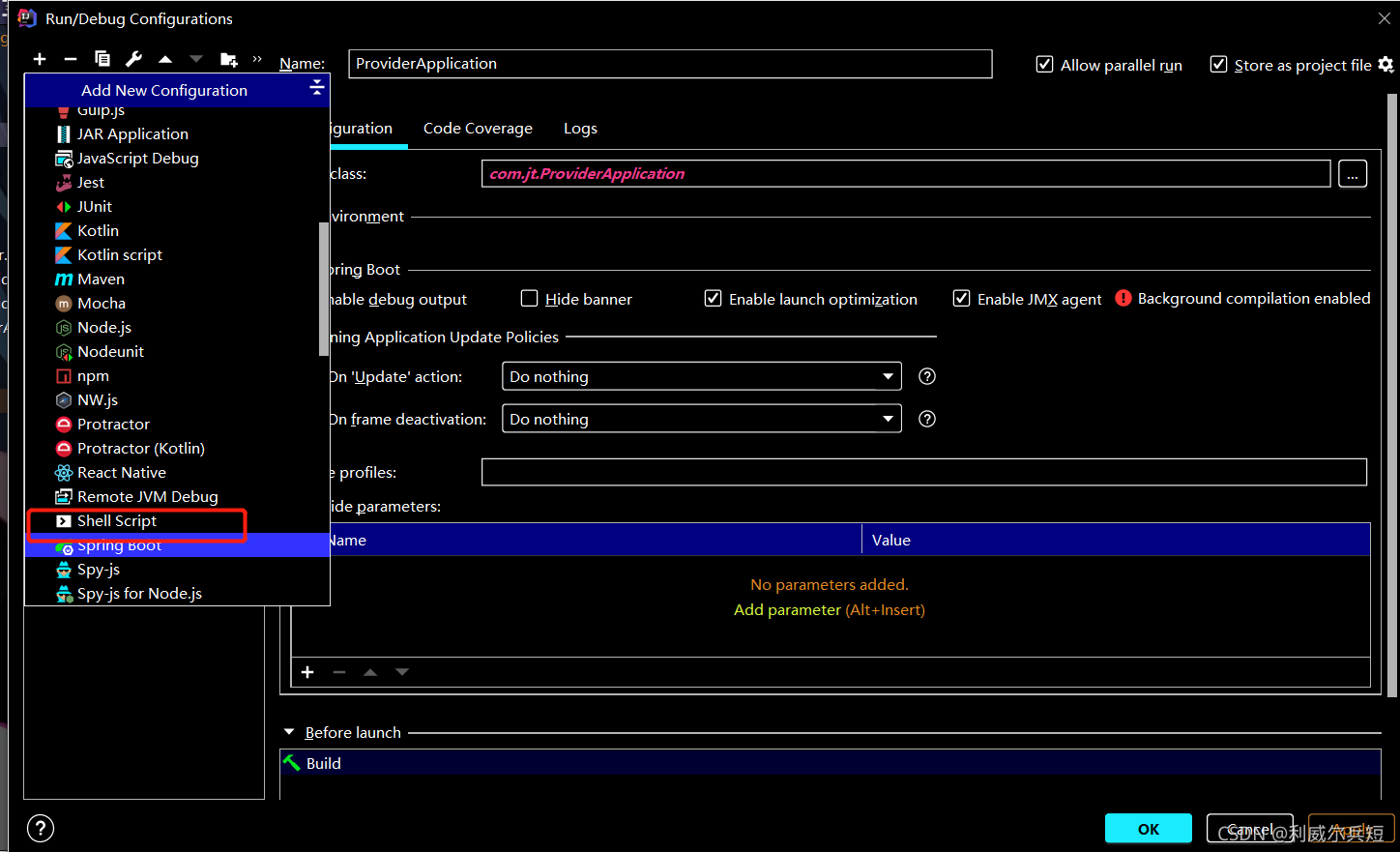Click the configuration type list scrollbar
This screenshot has width=1400, height=852.
coord(324,289)
